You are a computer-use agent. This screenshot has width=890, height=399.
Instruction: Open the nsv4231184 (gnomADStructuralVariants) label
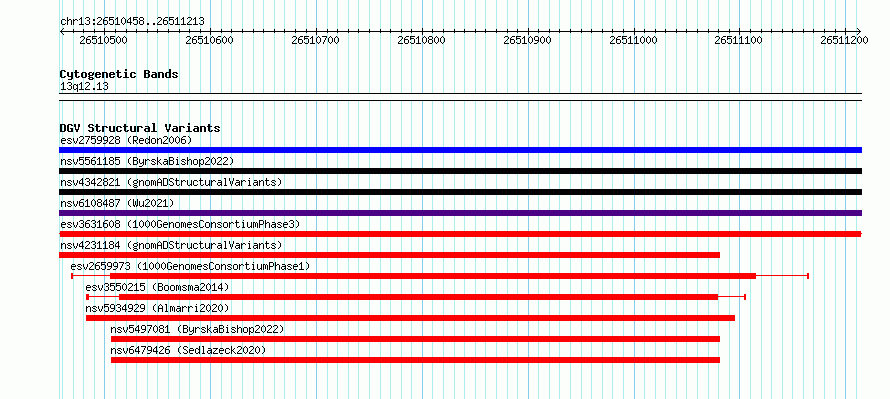coord(171,245)
